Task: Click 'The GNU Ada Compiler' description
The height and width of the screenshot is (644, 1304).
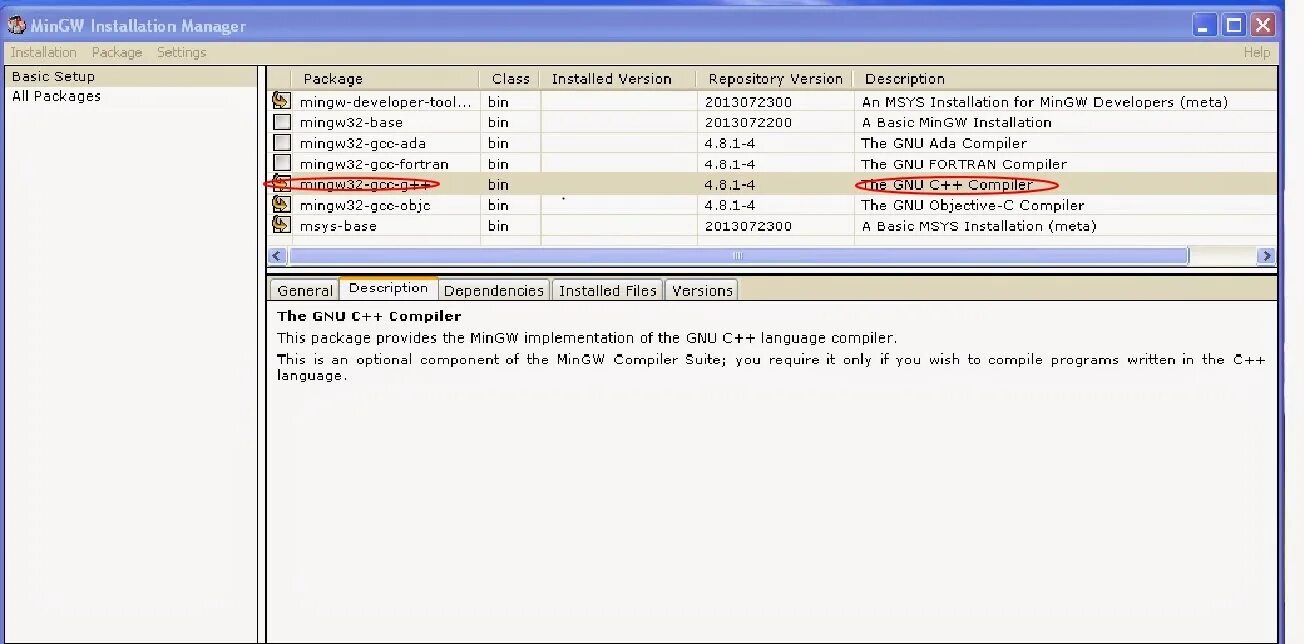Action: coord(943,143)
